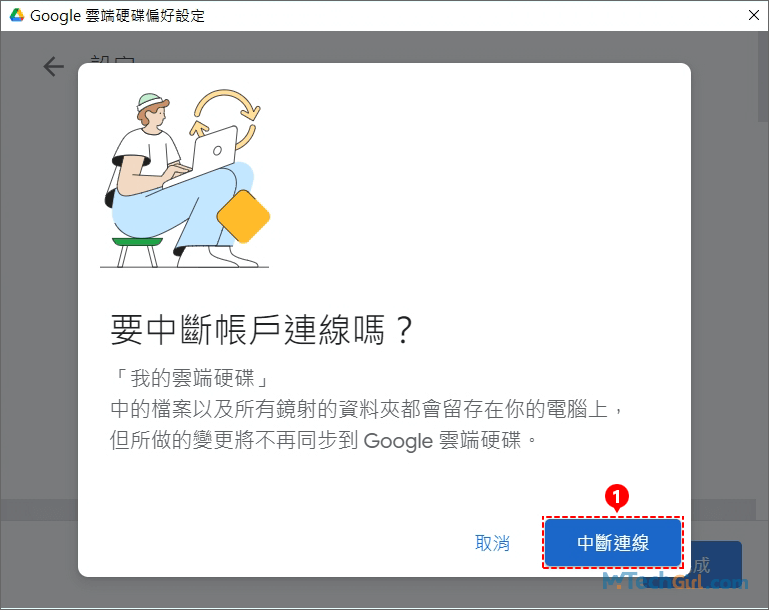Click the Google Drive logo in title bar
The height and width of the screenshot is (610, 769).
pyautogui.click(x=17, y=15)
